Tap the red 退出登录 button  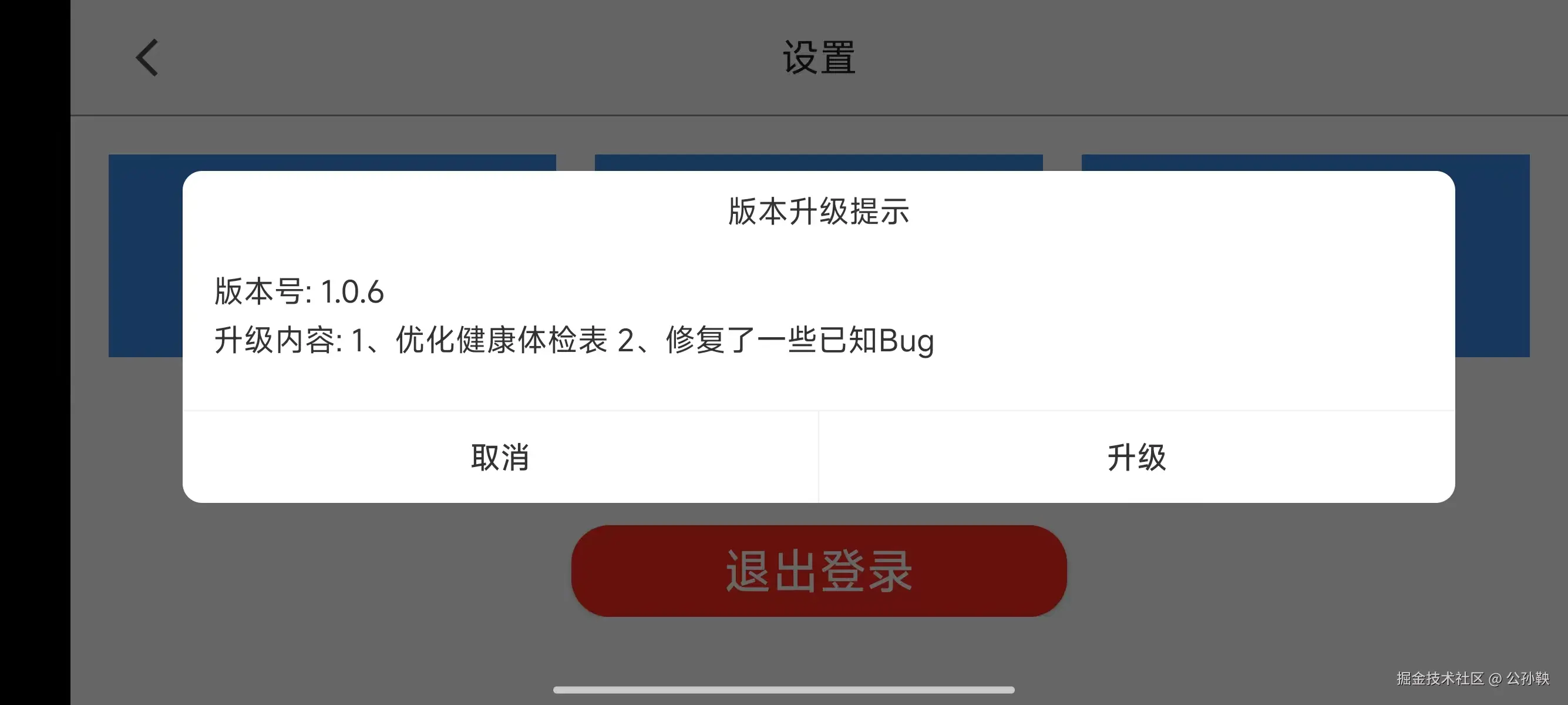coord(819,571)
